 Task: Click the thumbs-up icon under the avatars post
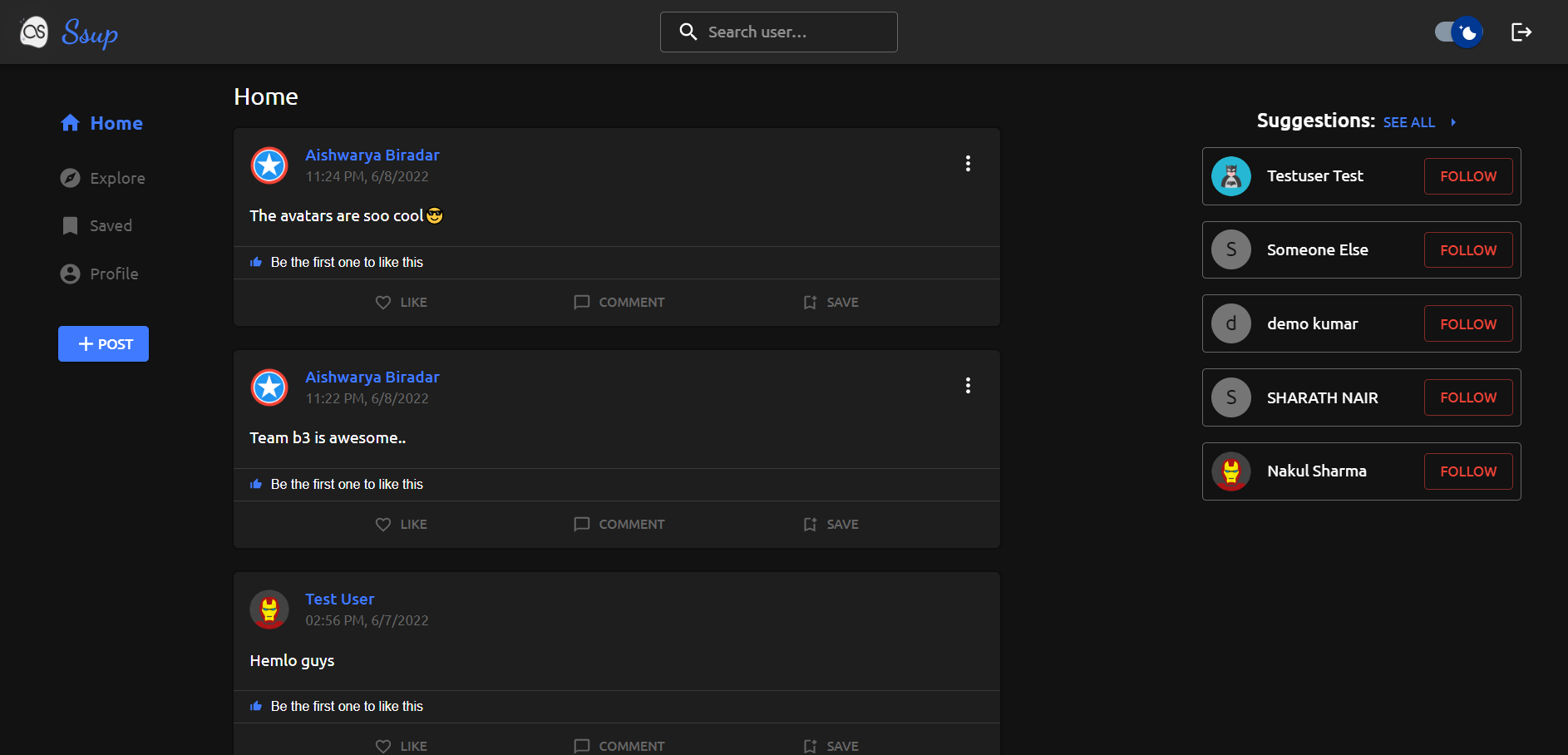255,261
